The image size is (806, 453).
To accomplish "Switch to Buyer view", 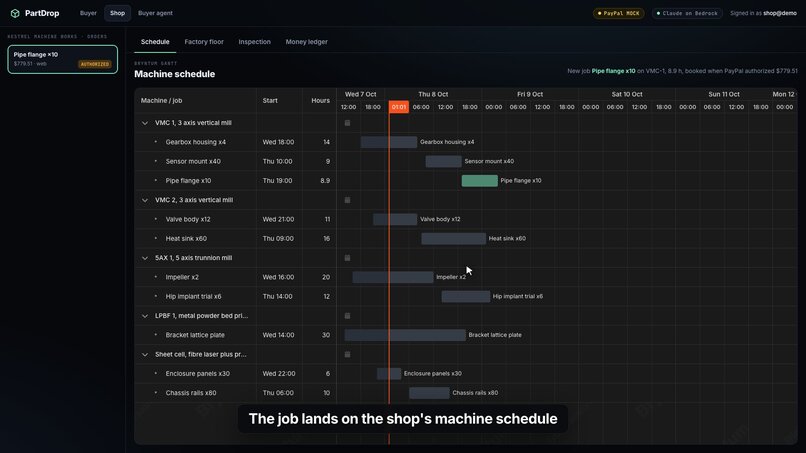I will pyautogui.click(x=88, y=13).
